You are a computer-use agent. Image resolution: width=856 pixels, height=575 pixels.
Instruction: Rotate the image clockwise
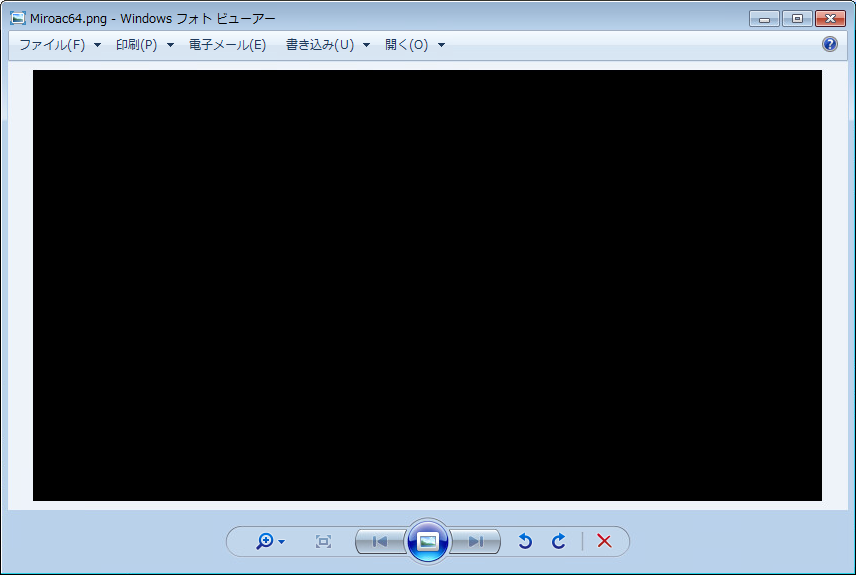click(558, 541)
